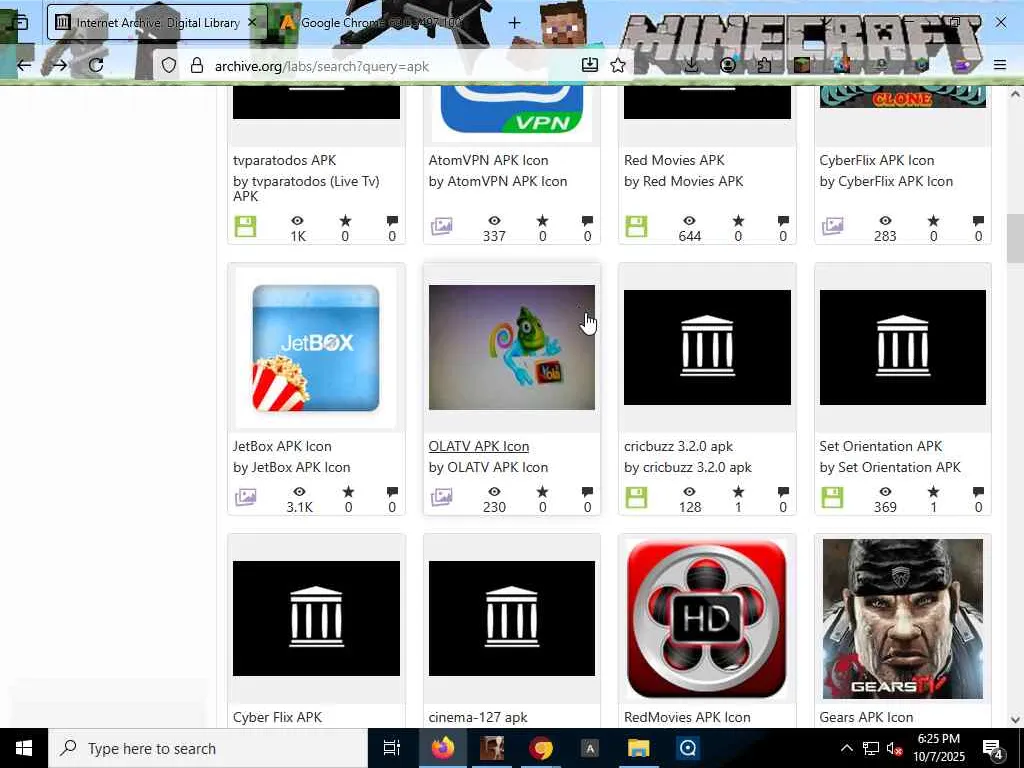Click the vertical page scrollbar thumb
1024x768 pixels.
(1015, 238)
